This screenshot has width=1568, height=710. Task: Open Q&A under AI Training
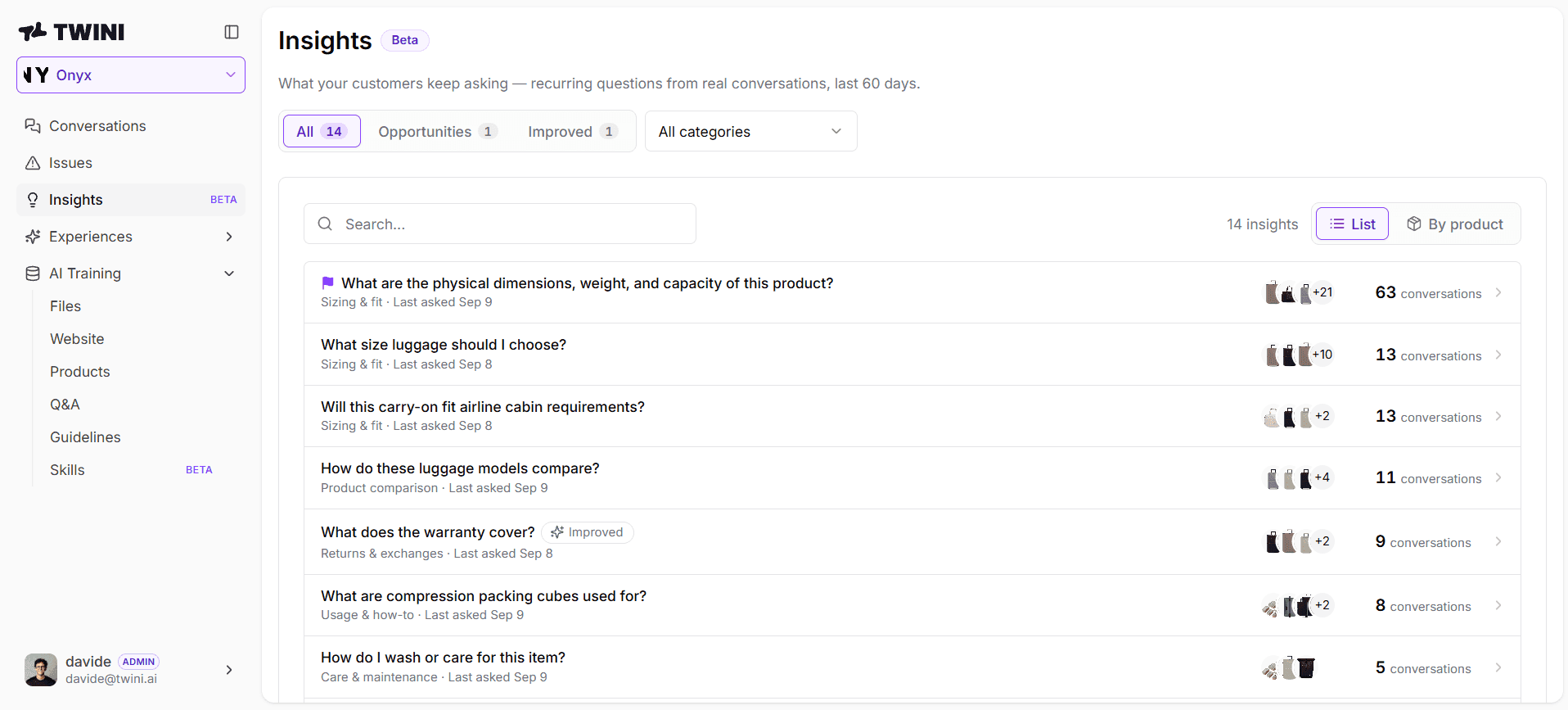tap(65, 405)
